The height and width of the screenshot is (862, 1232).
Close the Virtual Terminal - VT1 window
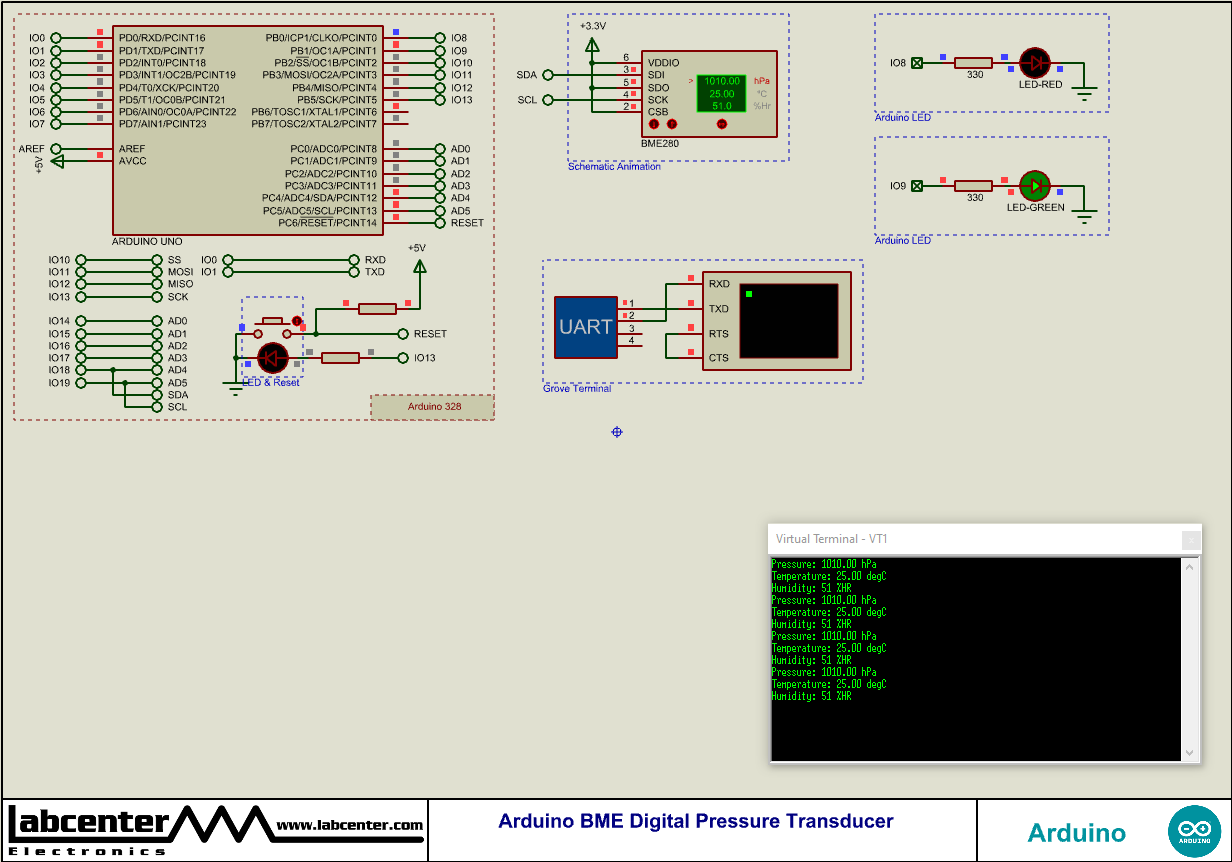[1190, 539]
